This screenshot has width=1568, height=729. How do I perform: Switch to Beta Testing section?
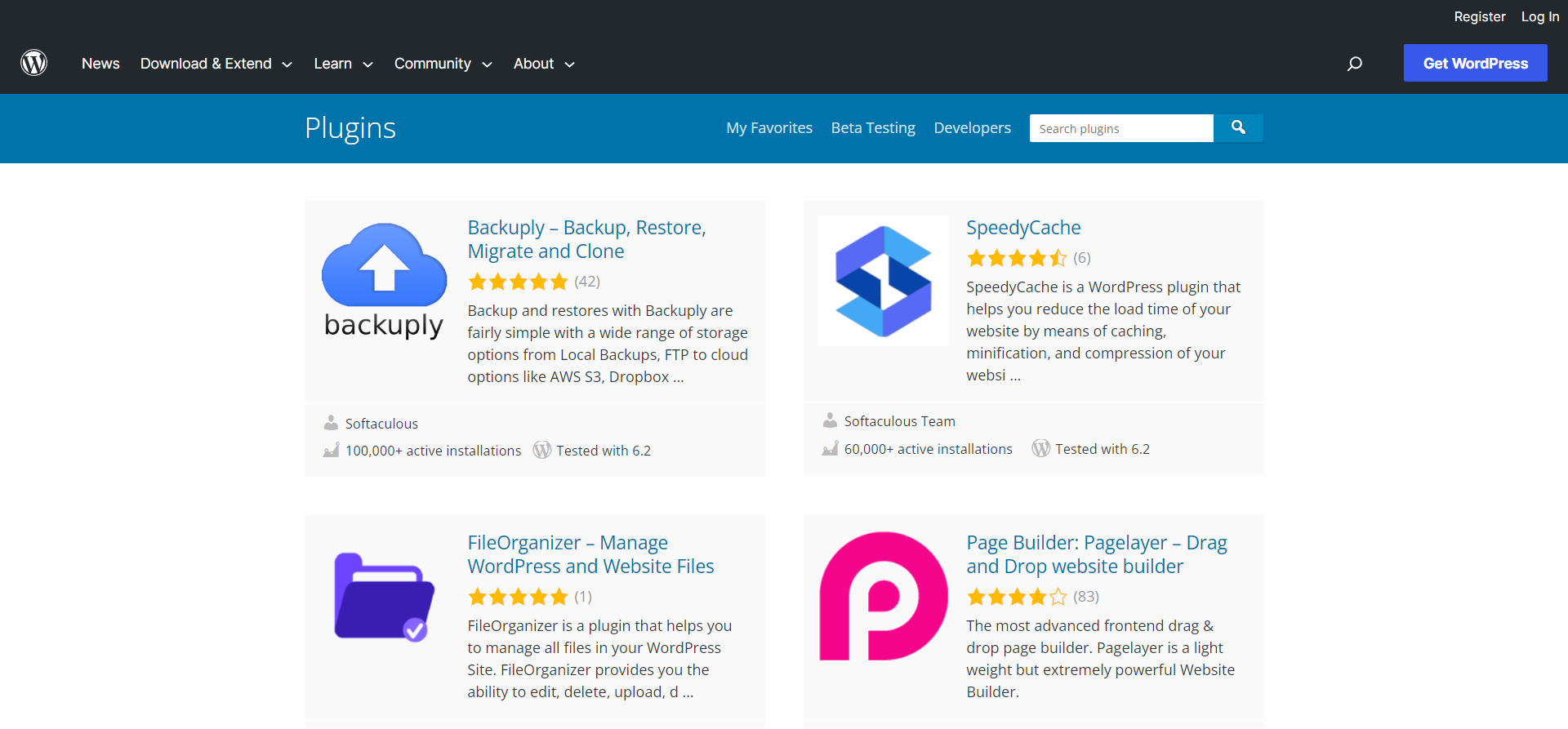pyautogui.click(x=873, y=128)
